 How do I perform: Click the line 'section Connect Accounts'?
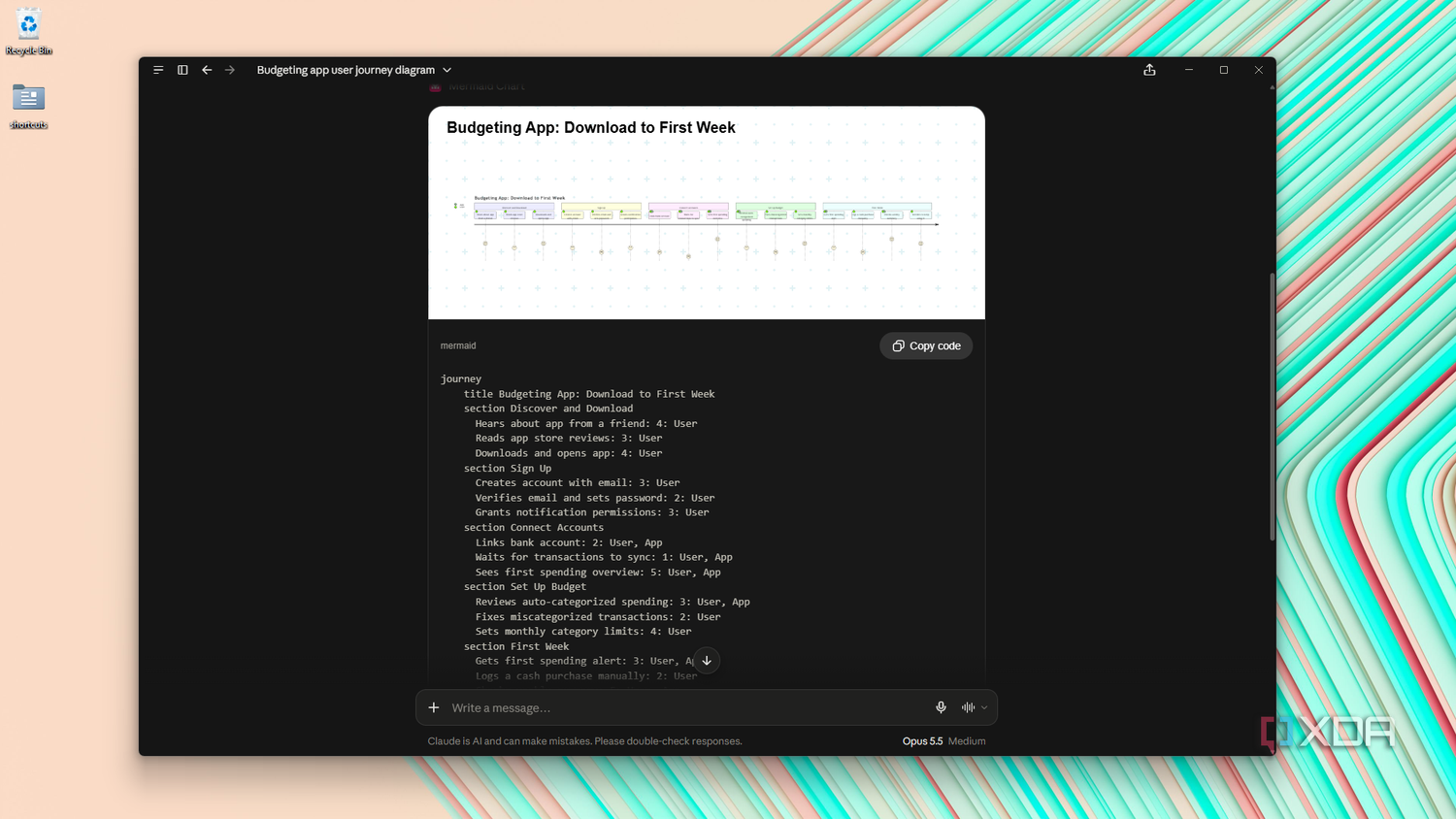click(x=534, y=527)
